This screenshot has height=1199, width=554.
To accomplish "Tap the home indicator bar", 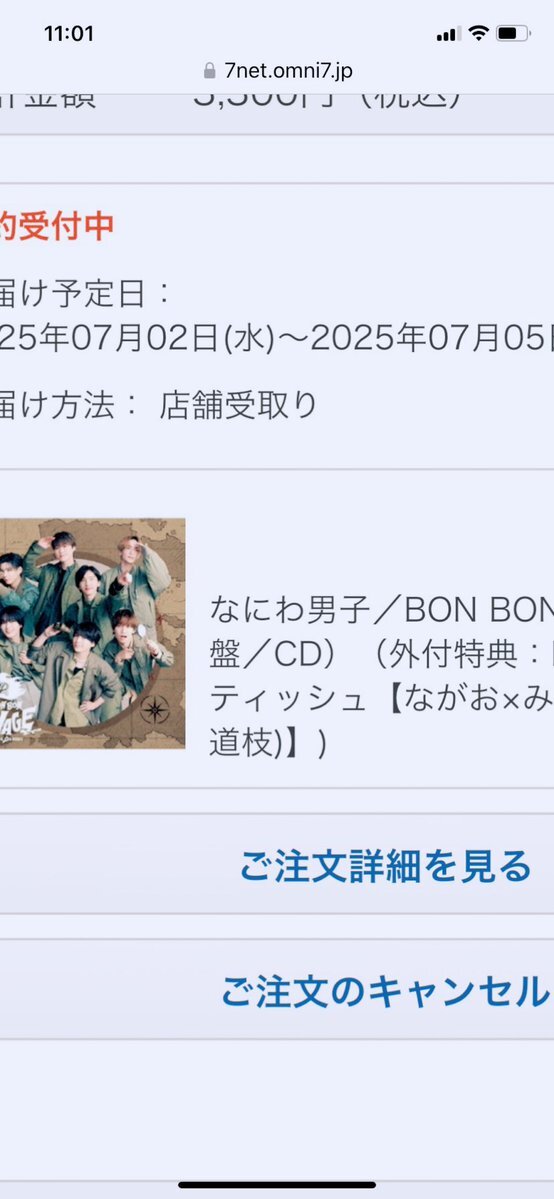I will tap(277, 1185).
